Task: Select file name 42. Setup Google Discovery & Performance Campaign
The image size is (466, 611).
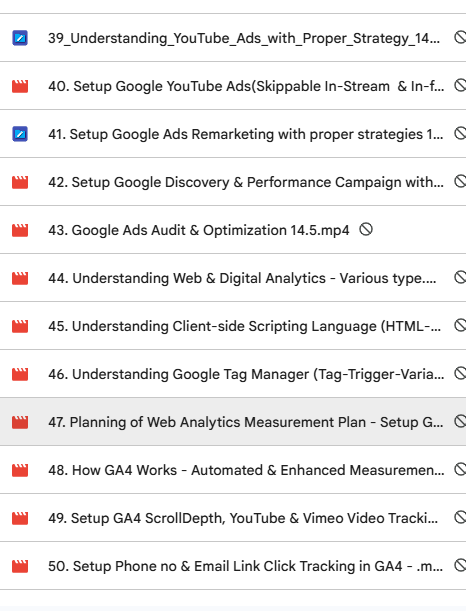Action: (246, 182)
